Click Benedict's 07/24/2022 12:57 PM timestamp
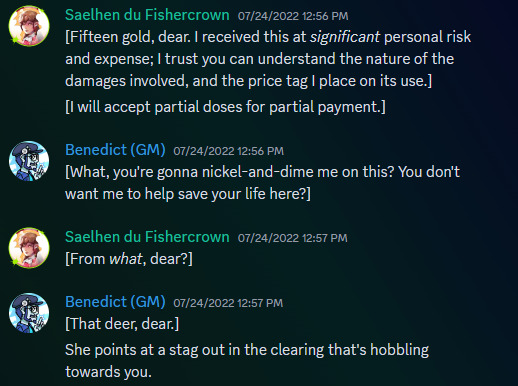 (x=228, y=303)
